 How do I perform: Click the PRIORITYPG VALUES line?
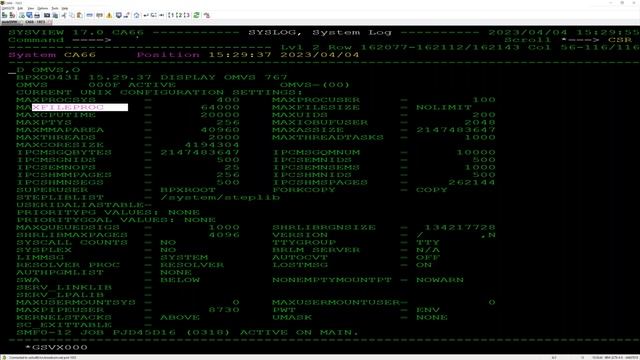[x=108, y=212]
